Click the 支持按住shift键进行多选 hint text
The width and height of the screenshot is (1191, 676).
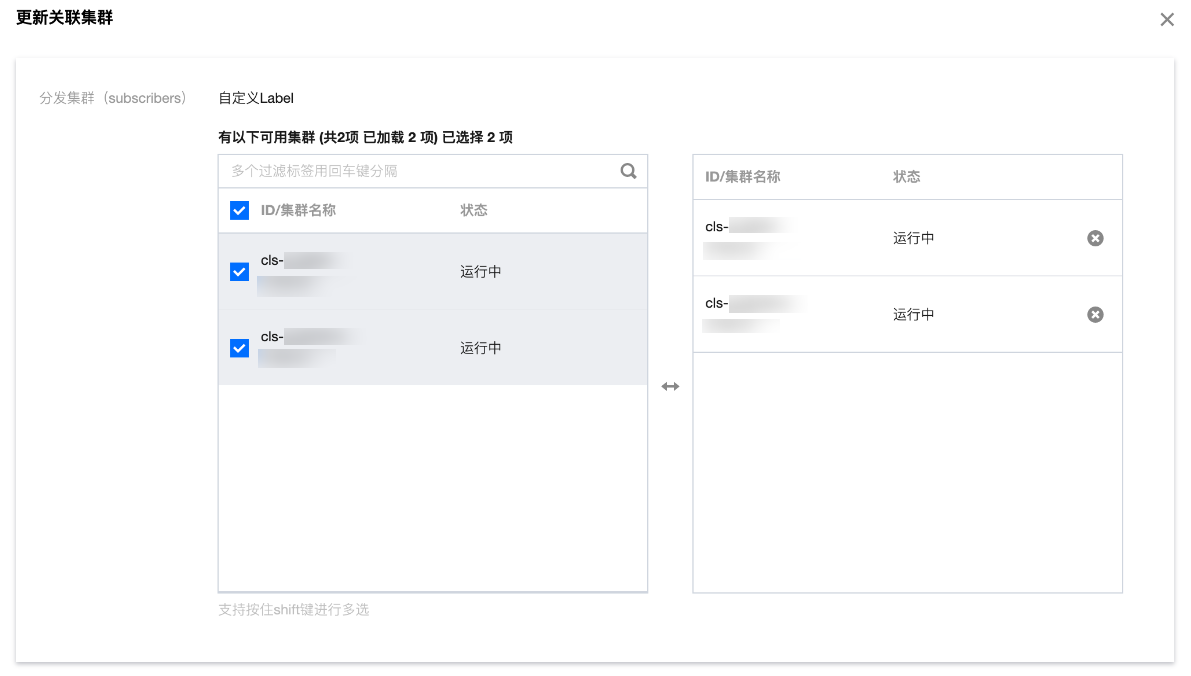click(293, 610)
